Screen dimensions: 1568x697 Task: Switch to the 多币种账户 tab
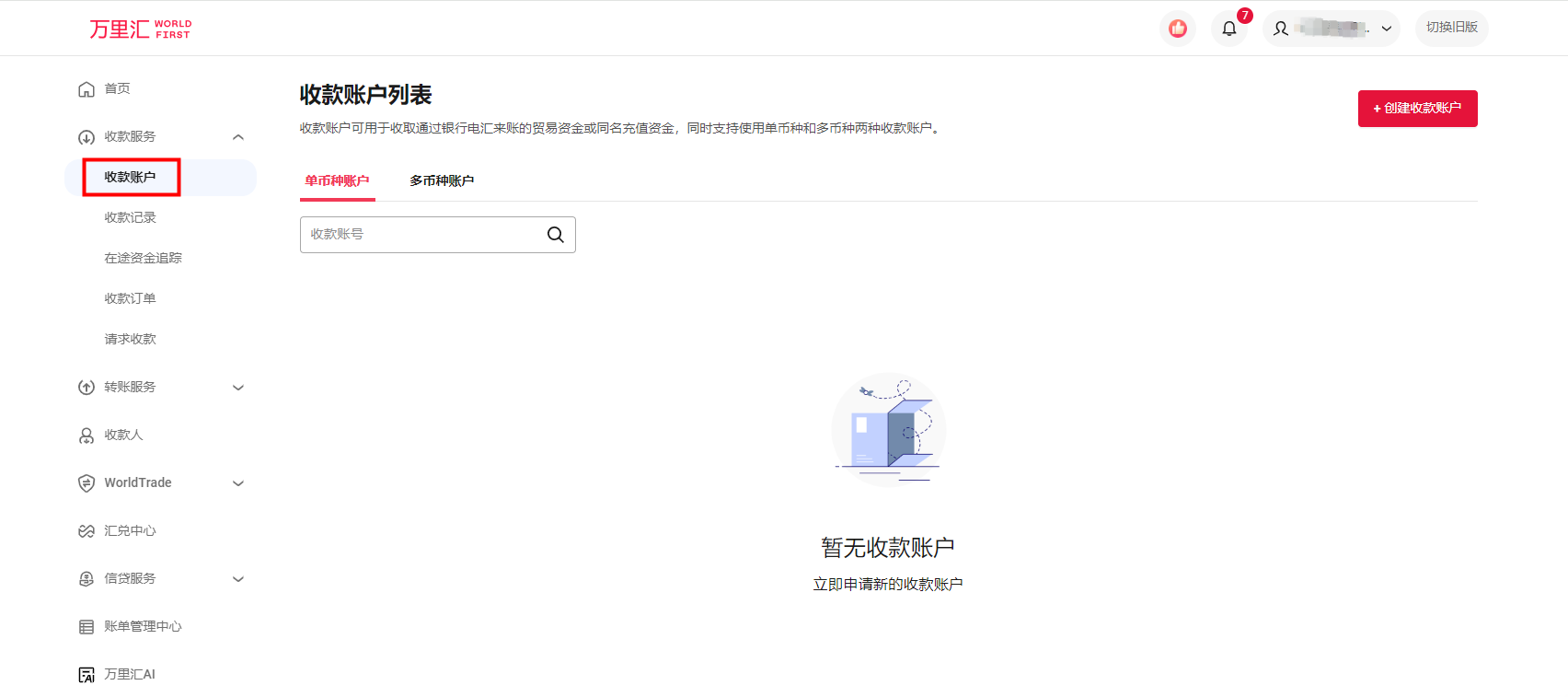point(442,181)
